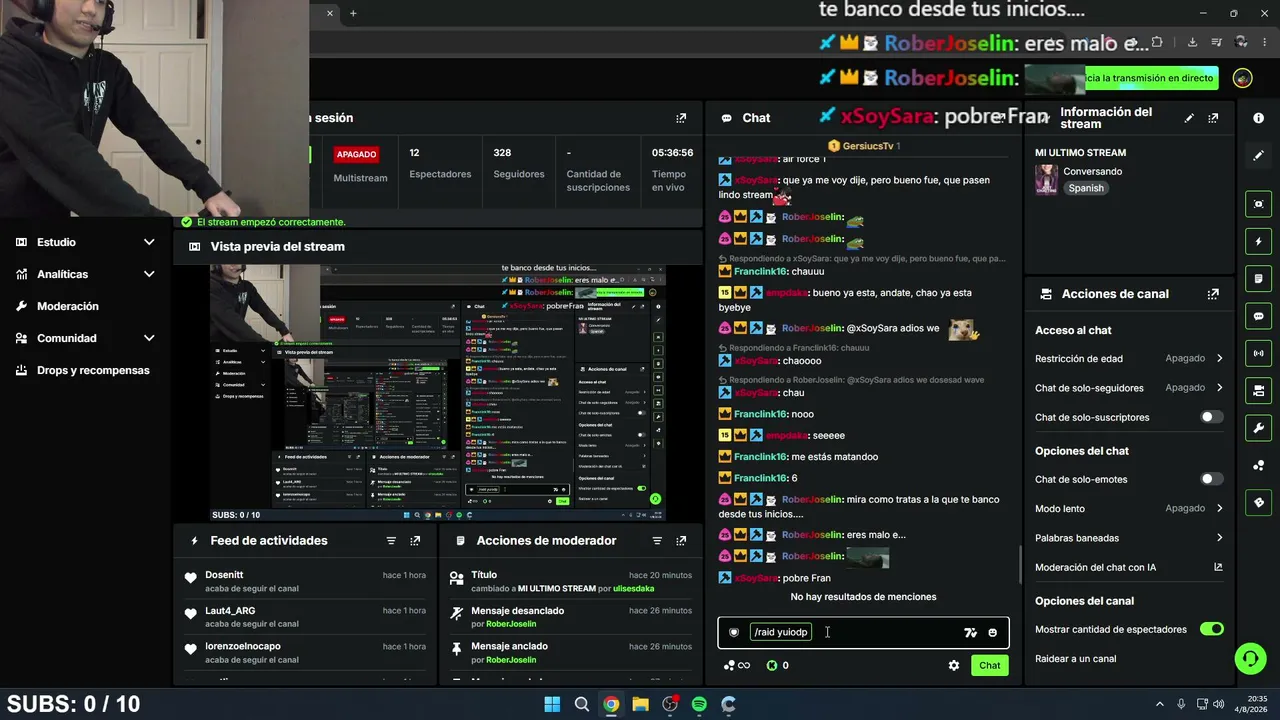Click the screen frame icon in the right sidebar

pos(1259,204)
